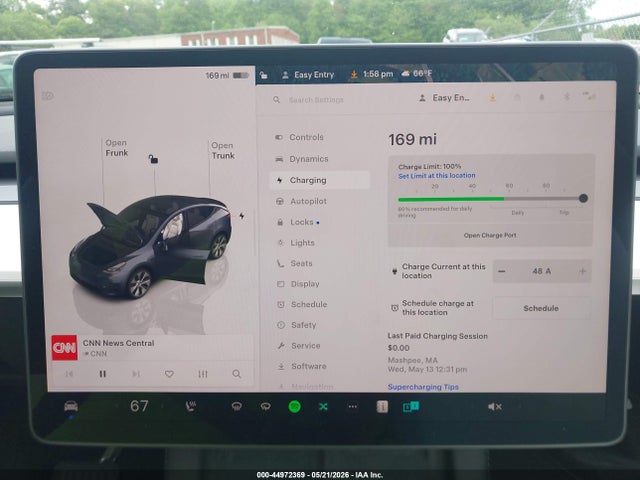Image resolution: width=640 pixels, height=480 pixels.
Task: Tap the notifications bell icon
Action: 542,98
